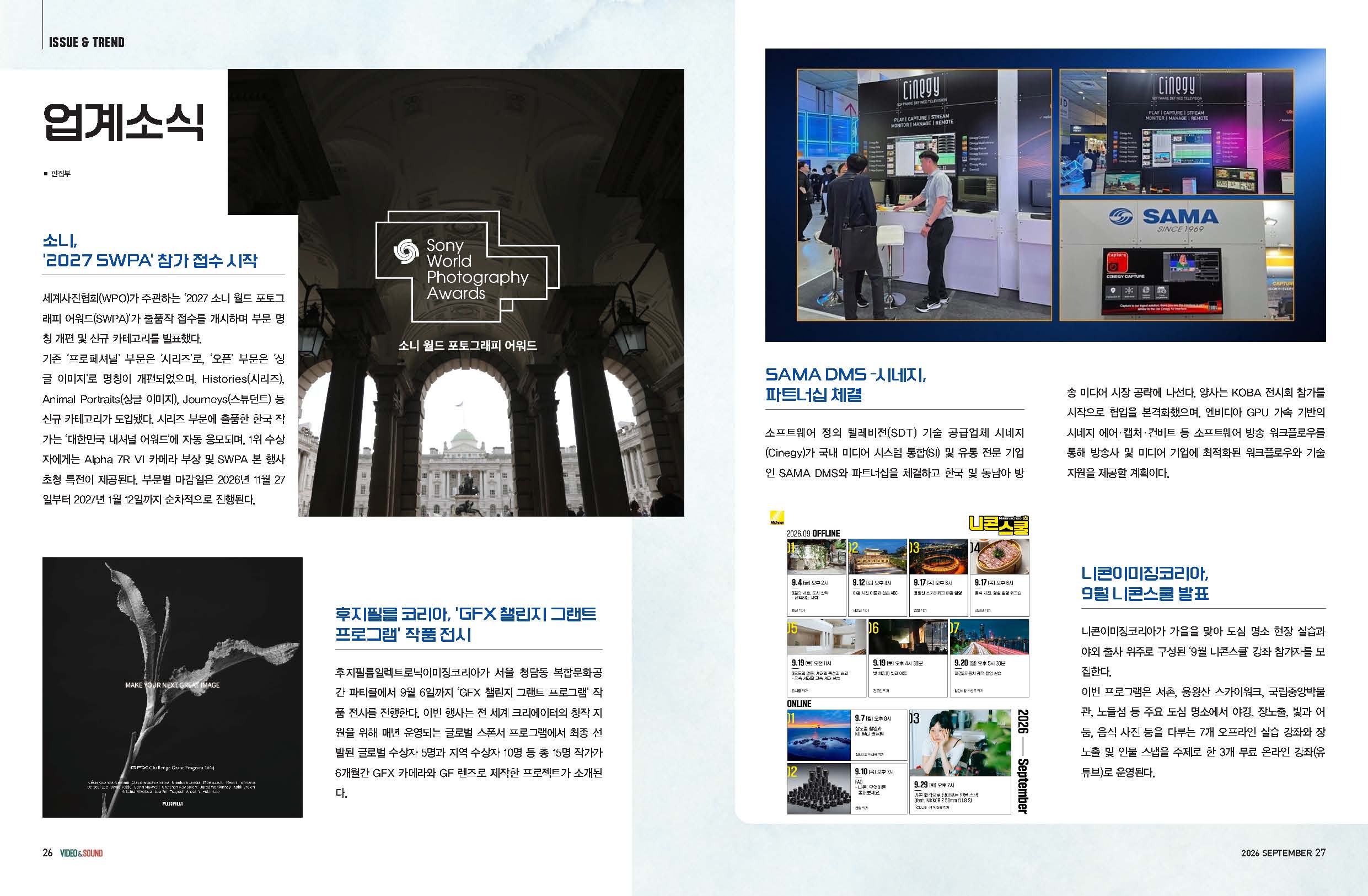Click the ONLINE section label on the schedule

click(799, 704)
